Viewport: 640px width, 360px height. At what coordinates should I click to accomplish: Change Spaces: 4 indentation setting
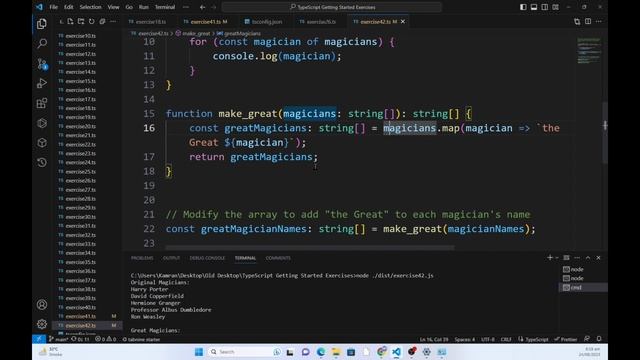[x=465, y=339]
